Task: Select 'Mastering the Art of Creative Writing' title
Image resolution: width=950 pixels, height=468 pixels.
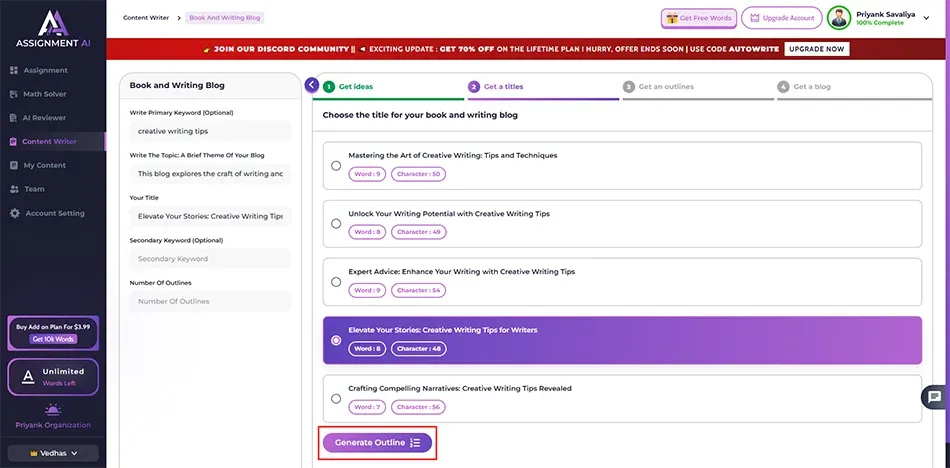Action: pyautogui.click(x=336, y=166)
